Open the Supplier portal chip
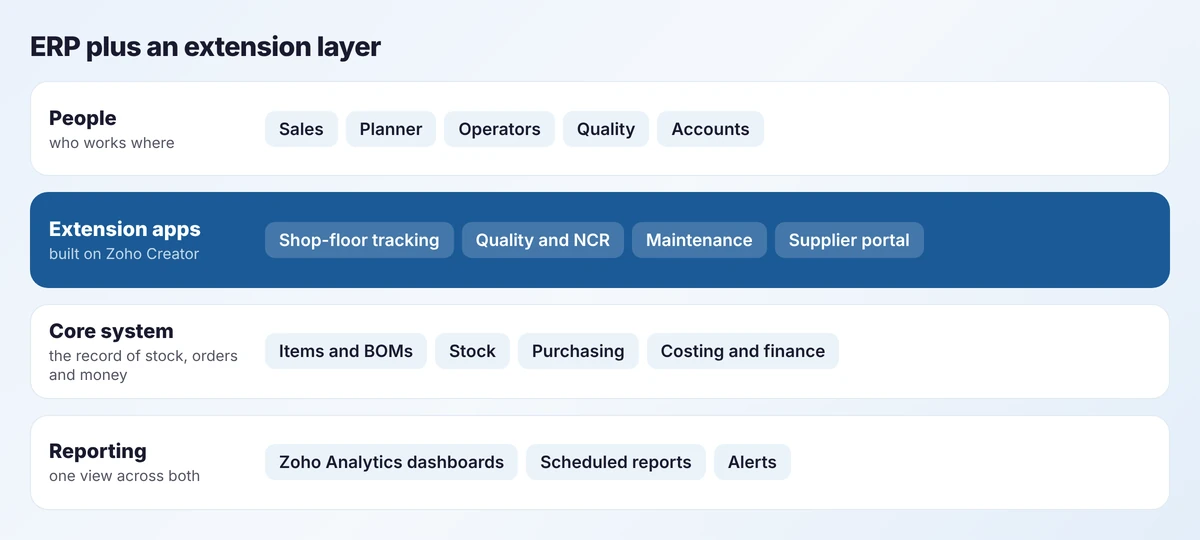Screen dimensions: 1200x540 point(849,240)
